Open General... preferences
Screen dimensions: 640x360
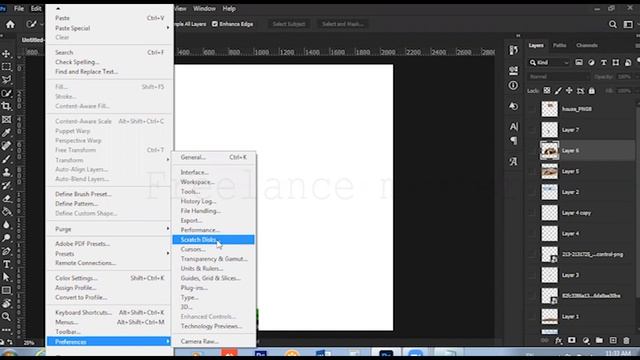tap(213, 157)
